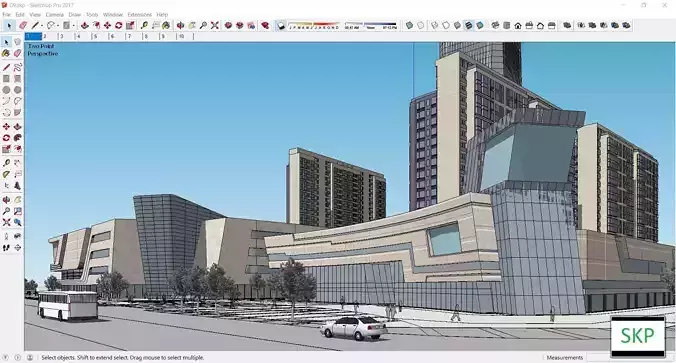Image resolution: width=676 pixels, height=363 pixels.
Task: Enable Shaded With Textures style
Action: coord(469,25)
